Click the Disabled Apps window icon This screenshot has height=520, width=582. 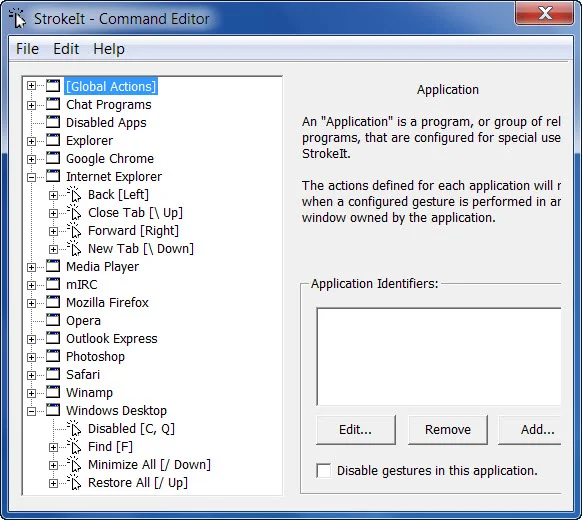(x=53, y=122)
